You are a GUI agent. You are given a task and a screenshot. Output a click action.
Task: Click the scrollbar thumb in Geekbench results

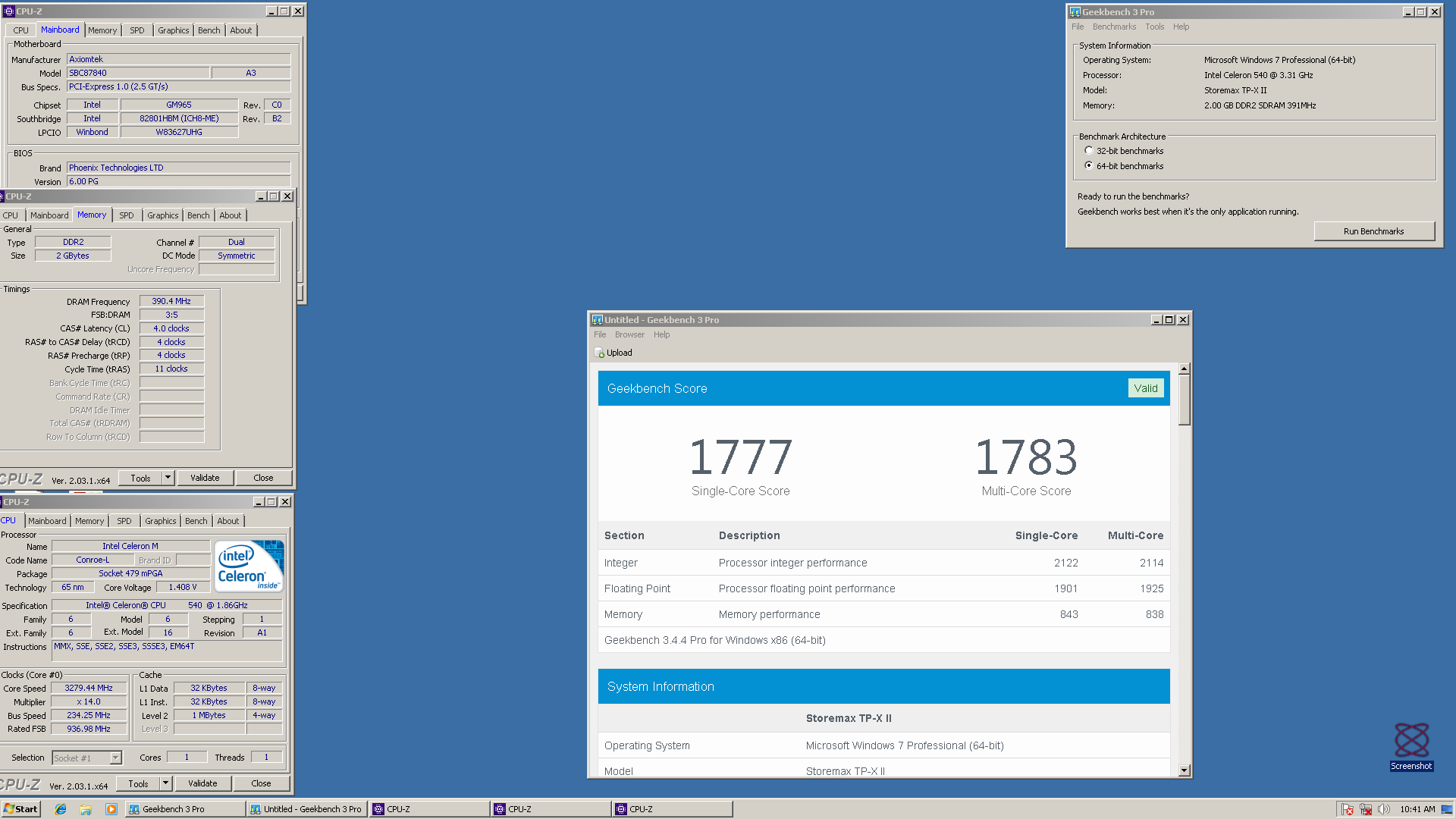1184,400
